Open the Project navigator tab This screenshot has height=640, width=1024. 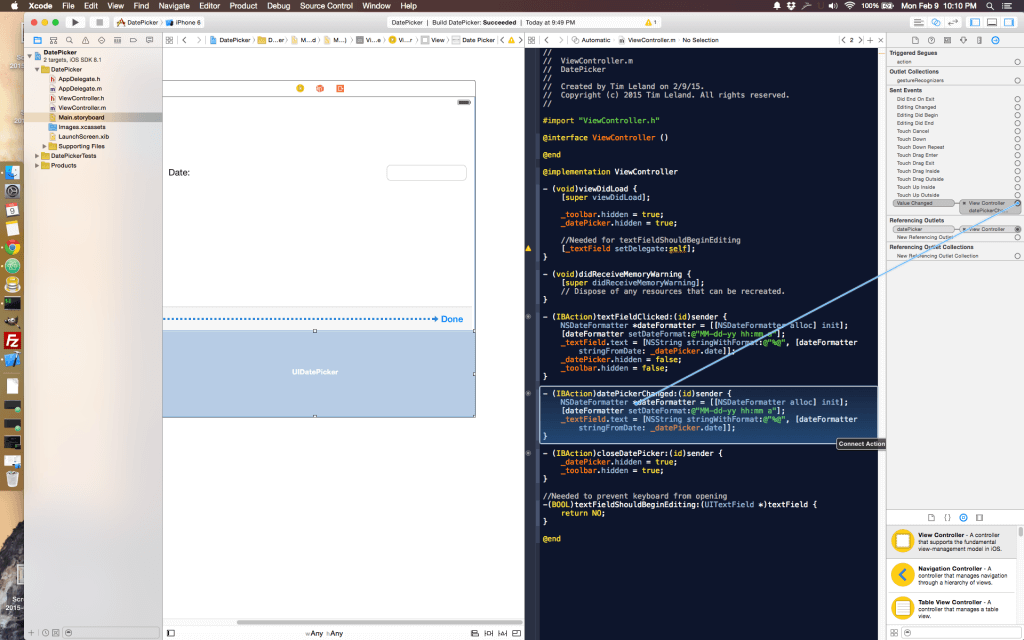pos(38,40)
